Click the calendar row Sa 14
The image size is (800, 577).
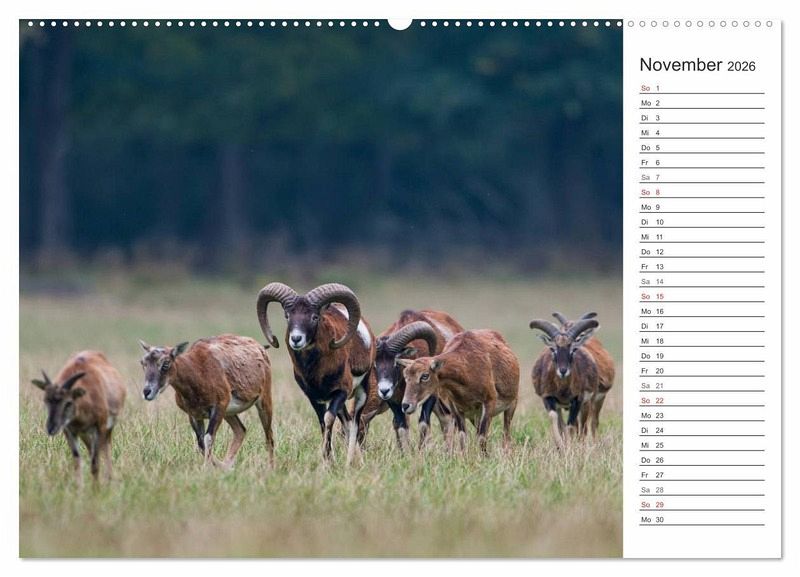coord(702,282)
